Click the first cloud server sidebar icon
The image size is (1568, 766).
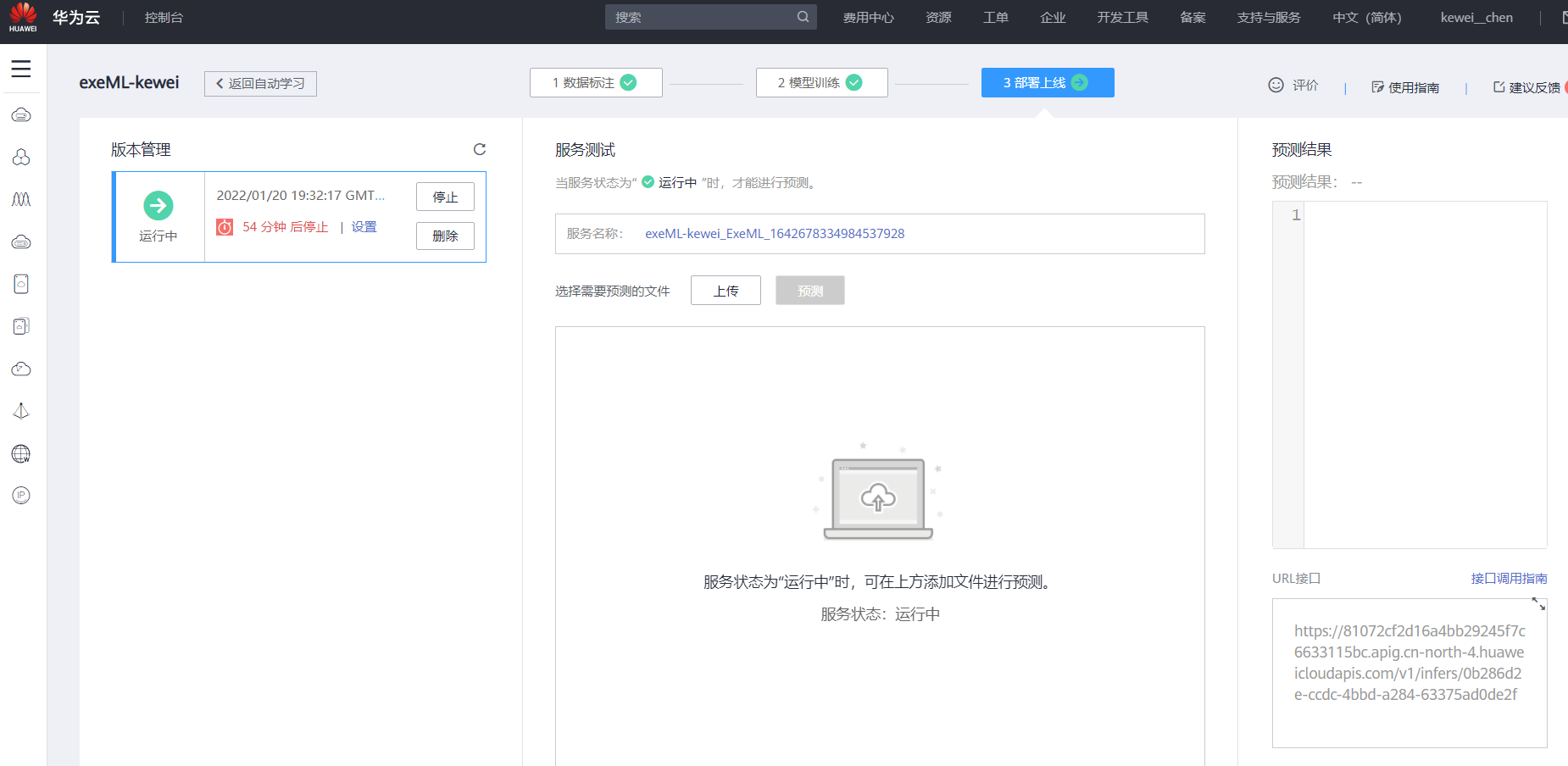[x=21, y=114]
